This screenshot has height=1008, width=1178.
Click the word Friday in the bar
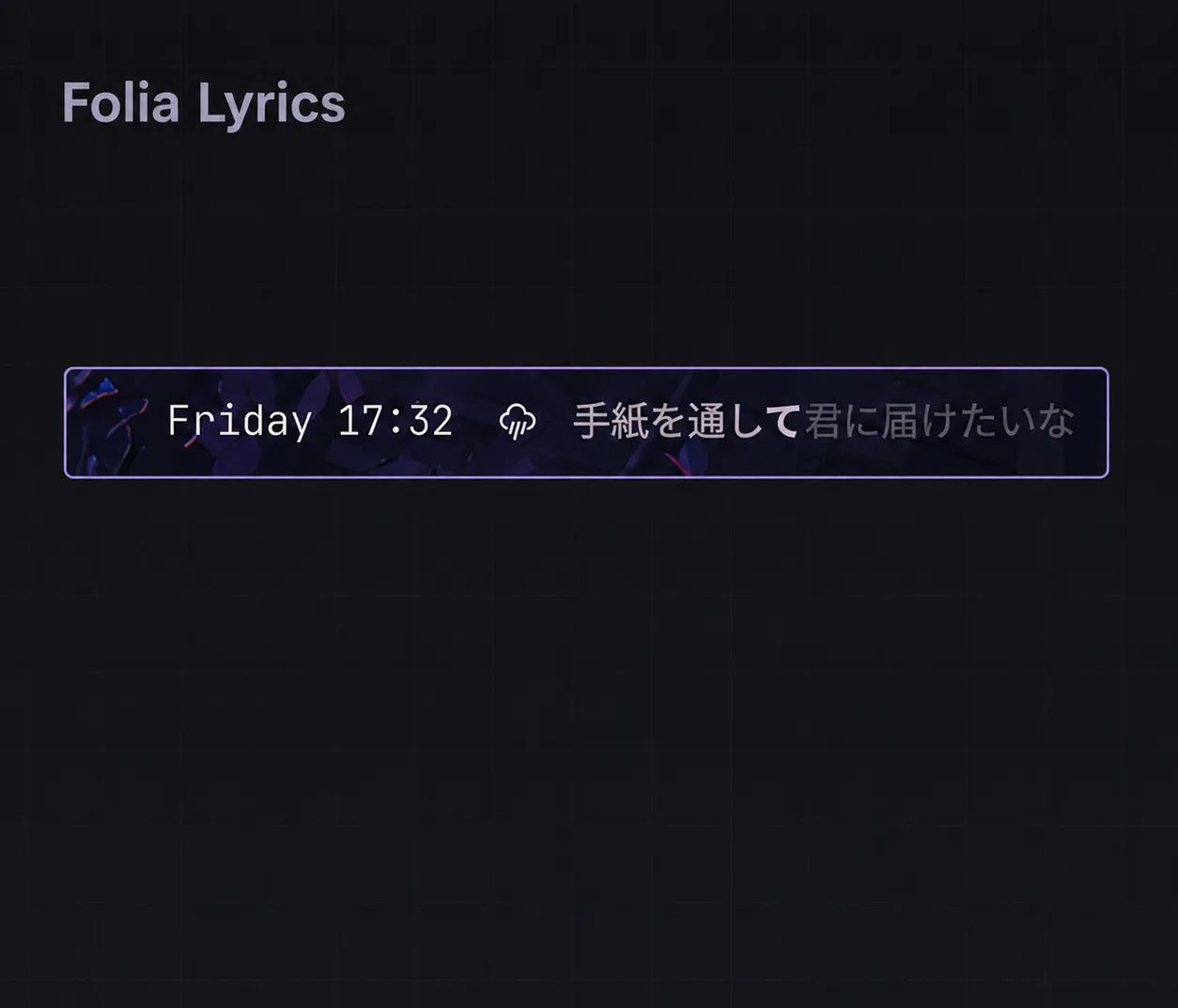pos(240,421)
